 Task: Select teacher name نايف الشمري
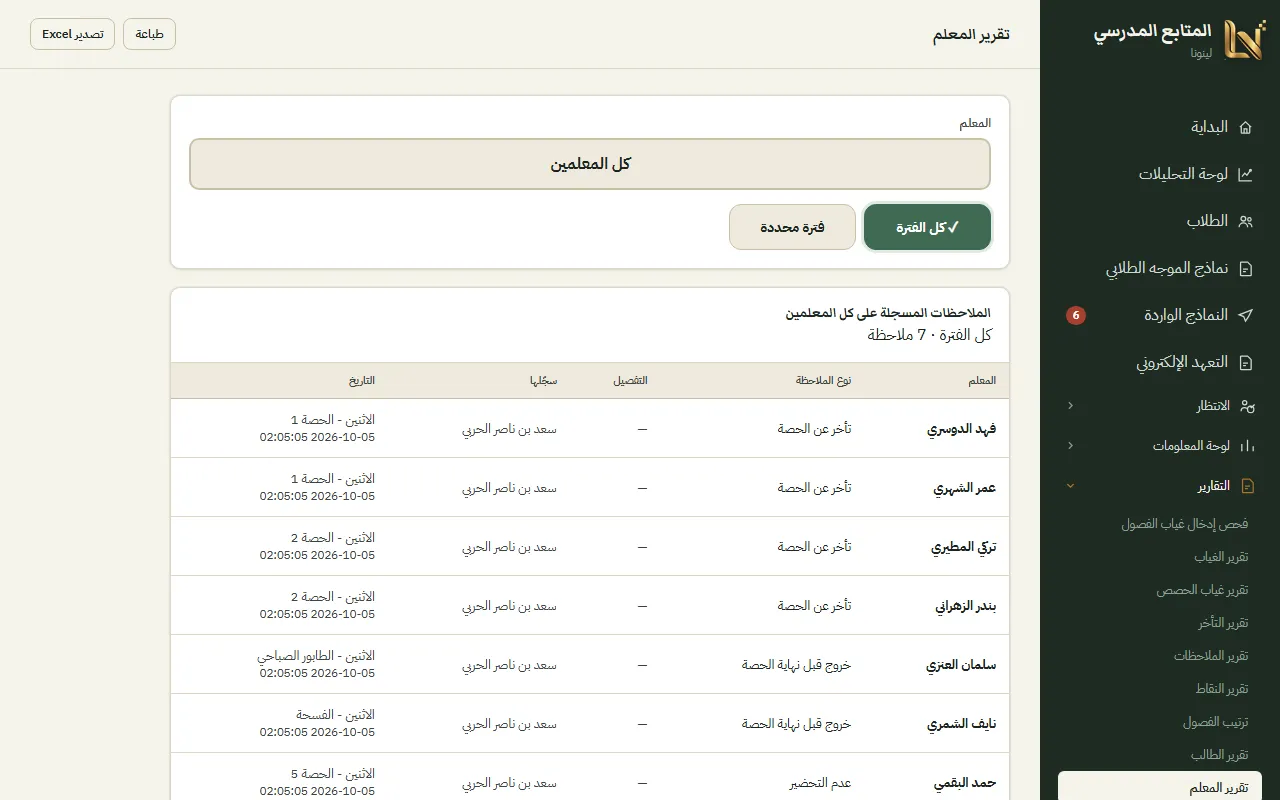962,724
